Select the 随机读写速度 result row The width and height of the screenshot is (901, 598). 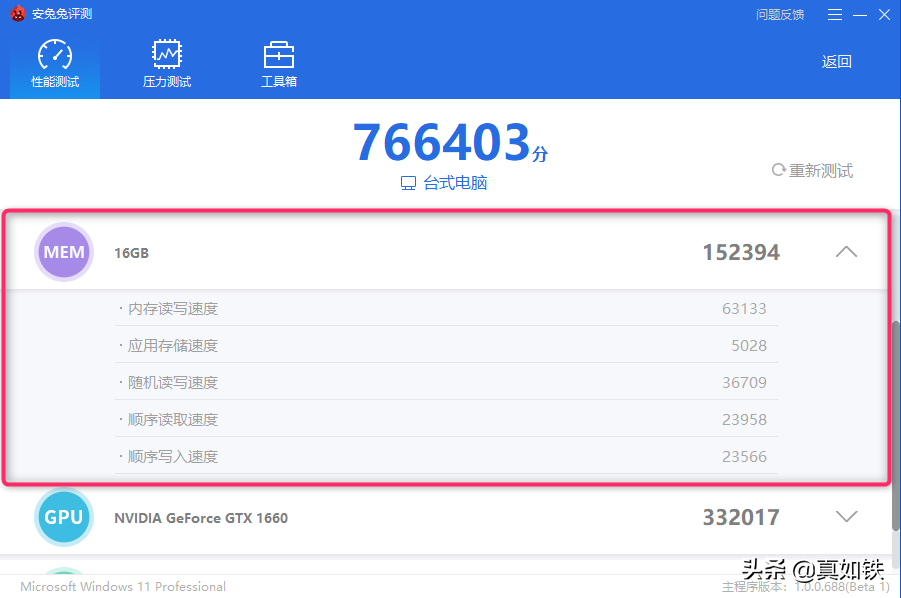coord(446,383)
